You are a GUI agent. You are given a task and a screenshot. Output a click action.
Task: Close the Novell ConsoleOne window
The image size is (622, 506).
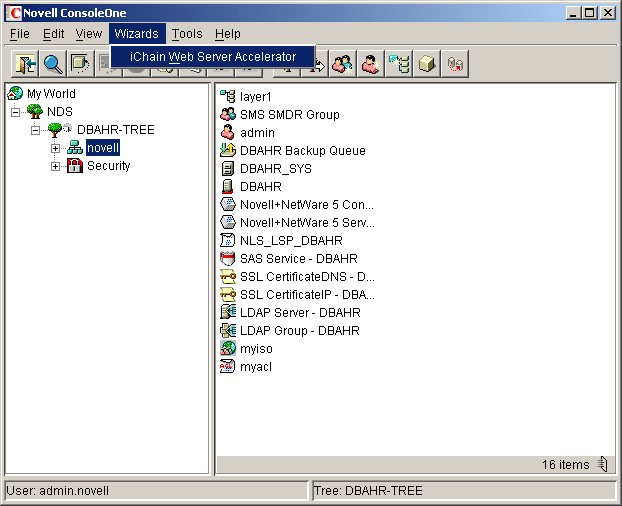608,13
